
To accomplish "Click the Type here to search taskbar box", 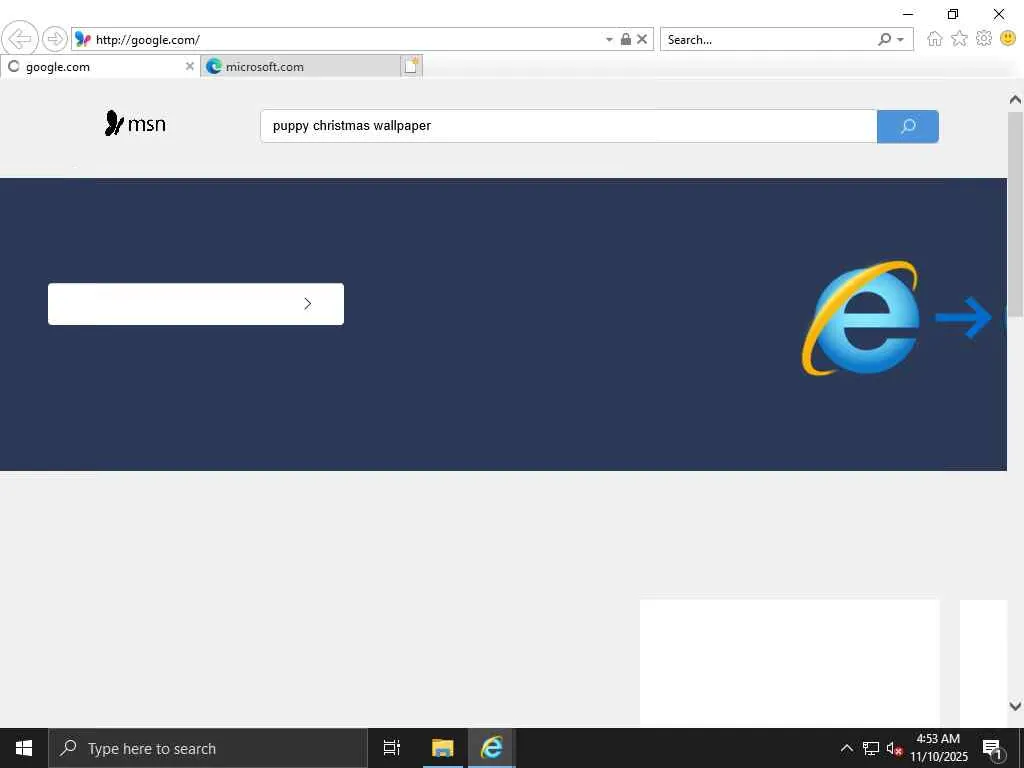I will [x=208, y=748].
